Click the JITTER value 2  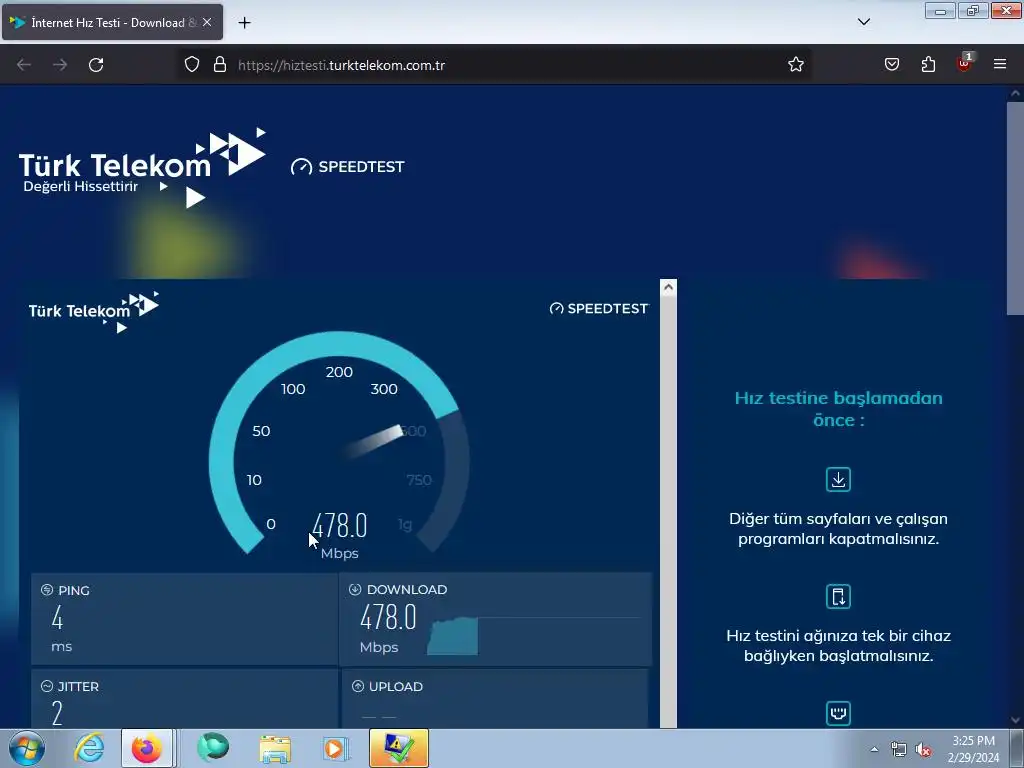coord(57,712)
